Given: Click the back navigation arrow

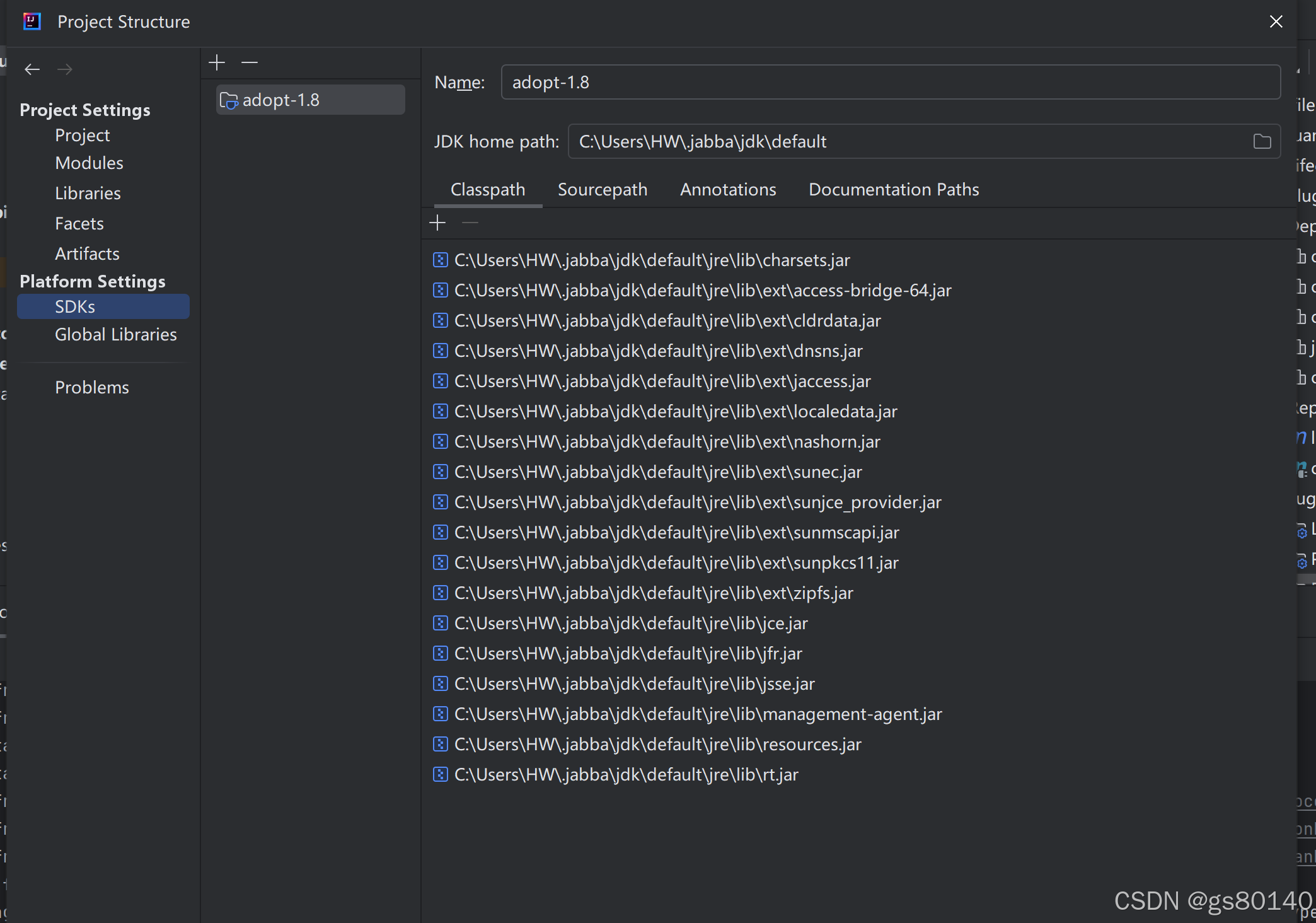Looking at the screenshot, I should (x=32, y=69).
